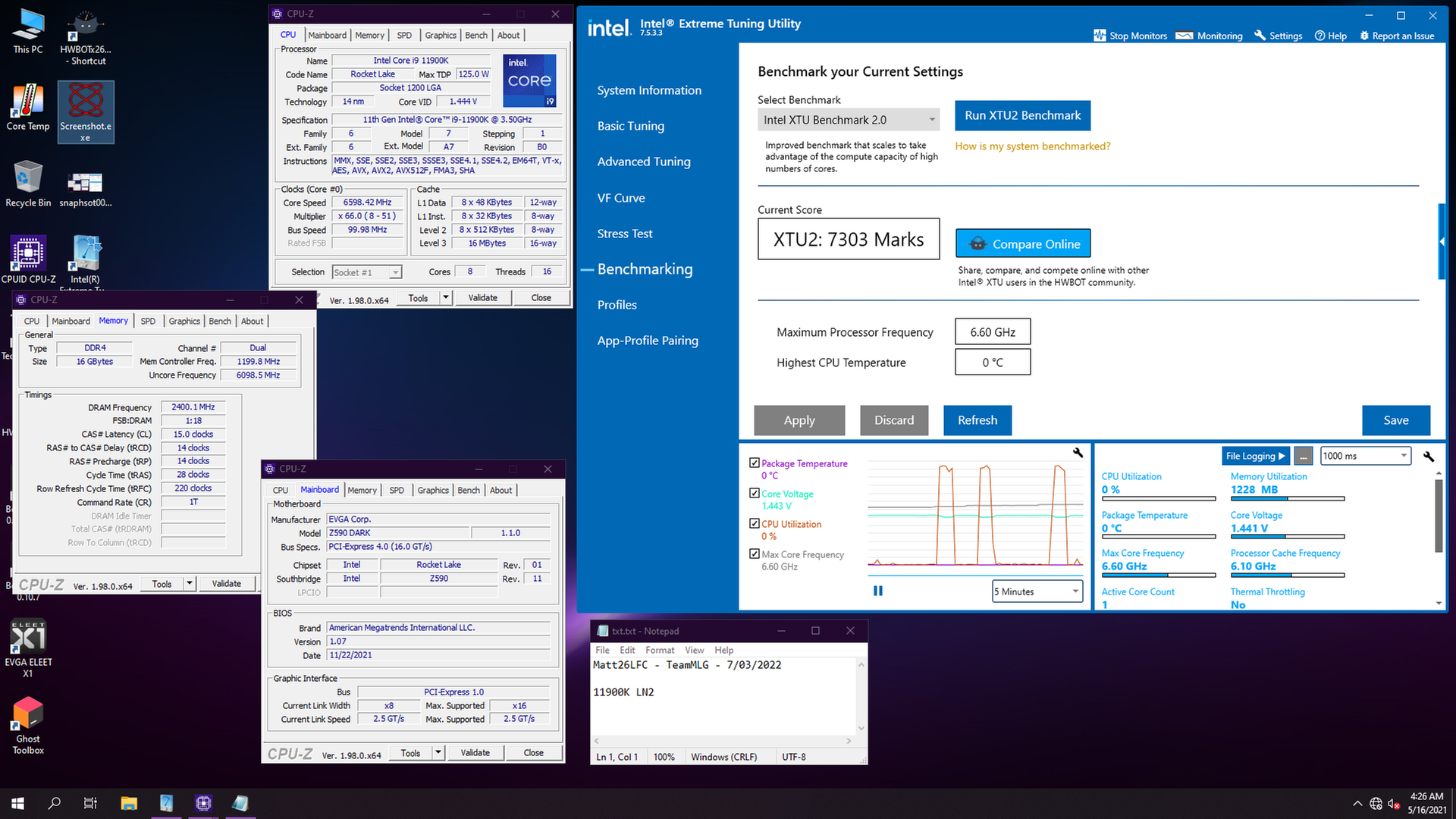
Task: Open Windows Start menu
Action: [18, 803]
